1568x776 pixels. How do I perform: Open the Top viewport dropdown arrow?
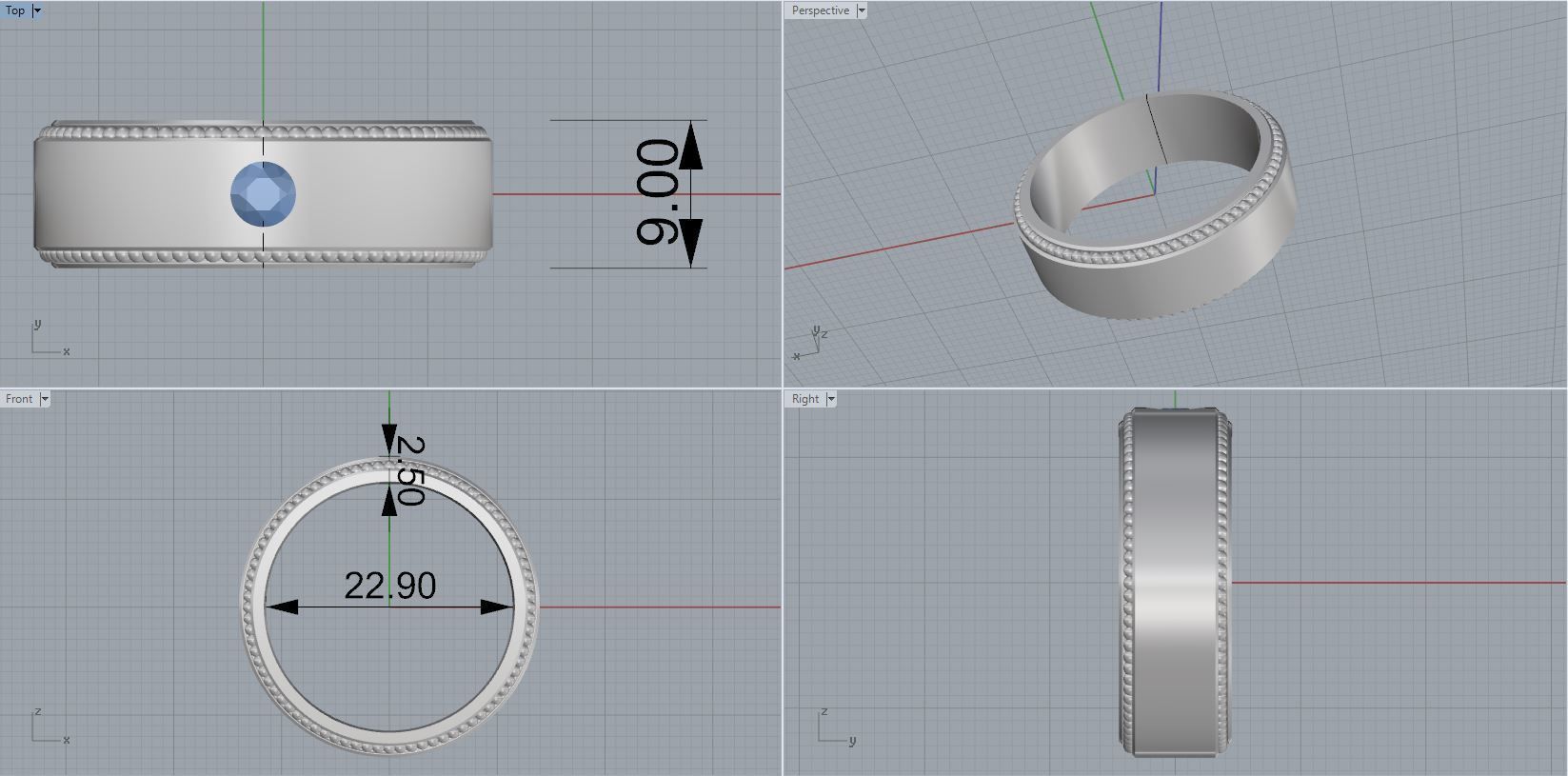click(x=38, y=10)
